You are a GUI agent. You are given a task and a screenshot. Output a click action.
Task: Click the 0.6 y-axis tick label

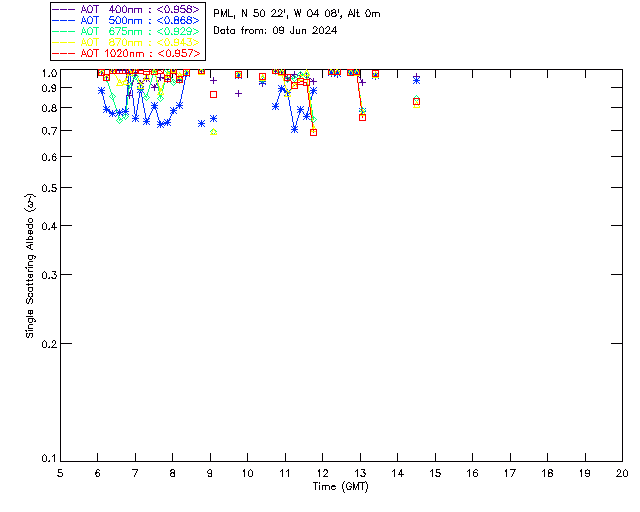tap(49, 157)
